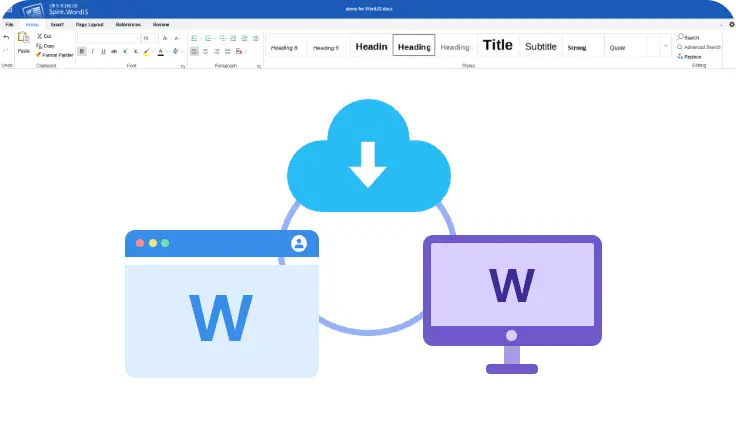Open the font size dropdown arrow
Viewport: 736px width, 424px height.
(155, 39)
